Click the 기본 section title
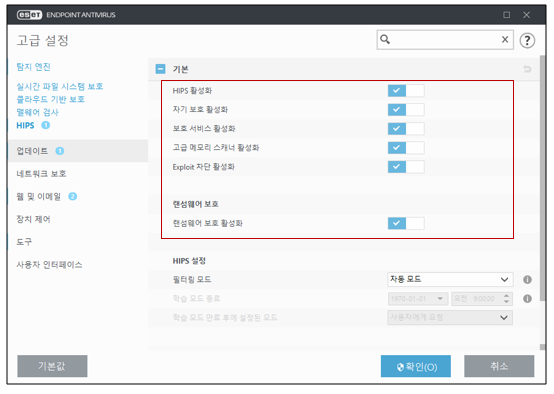 [181, 69]
